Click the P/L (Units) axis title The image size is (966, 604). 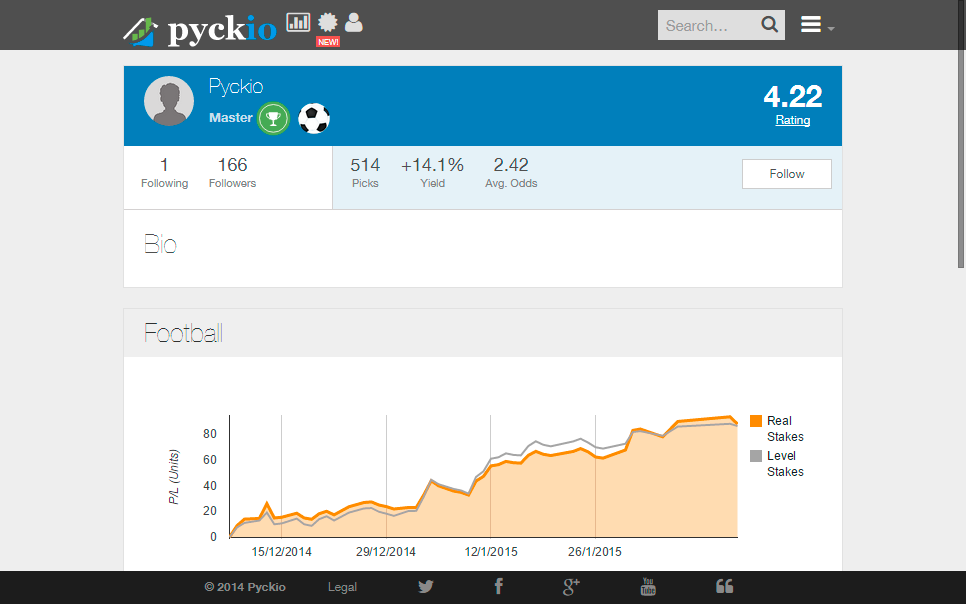pos(174,476)
